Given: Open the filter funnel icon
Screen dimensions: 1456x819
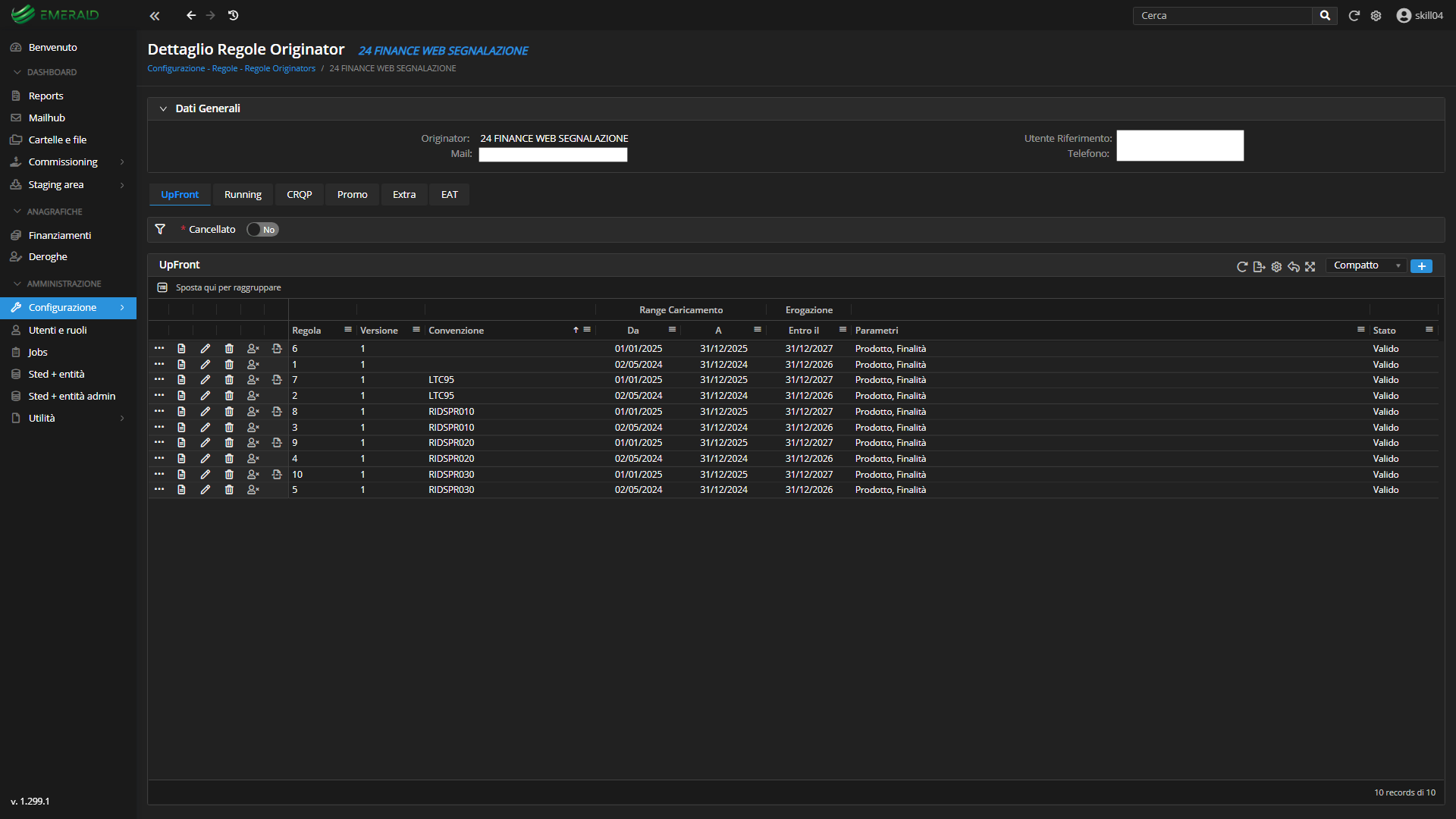Looking at the screenshot, I should point(160,229).
